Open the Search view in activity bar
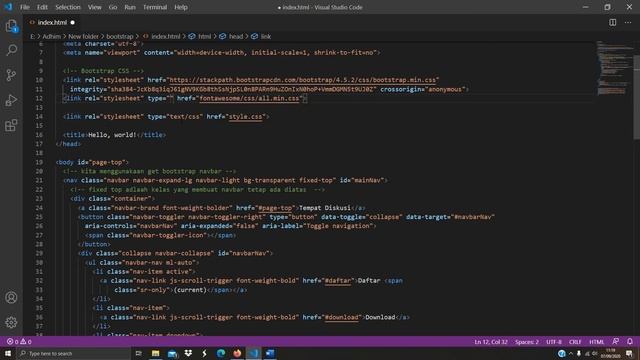 click(x=11, y=50)
